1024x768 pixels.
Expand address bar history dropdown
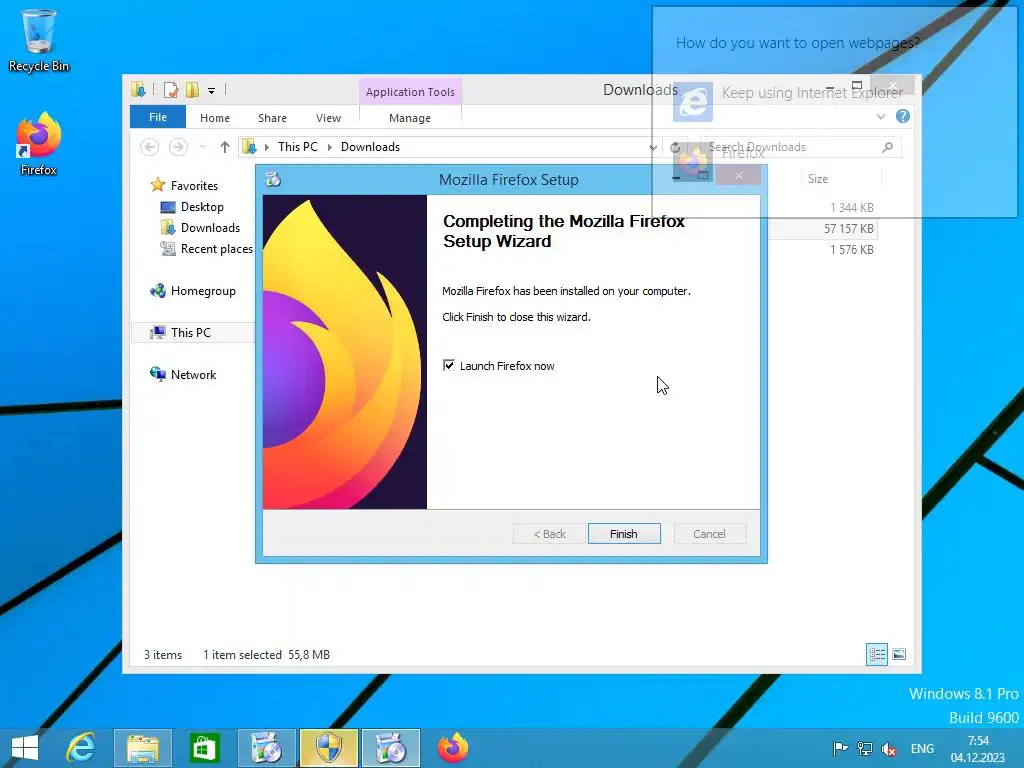tap(652, 147)
